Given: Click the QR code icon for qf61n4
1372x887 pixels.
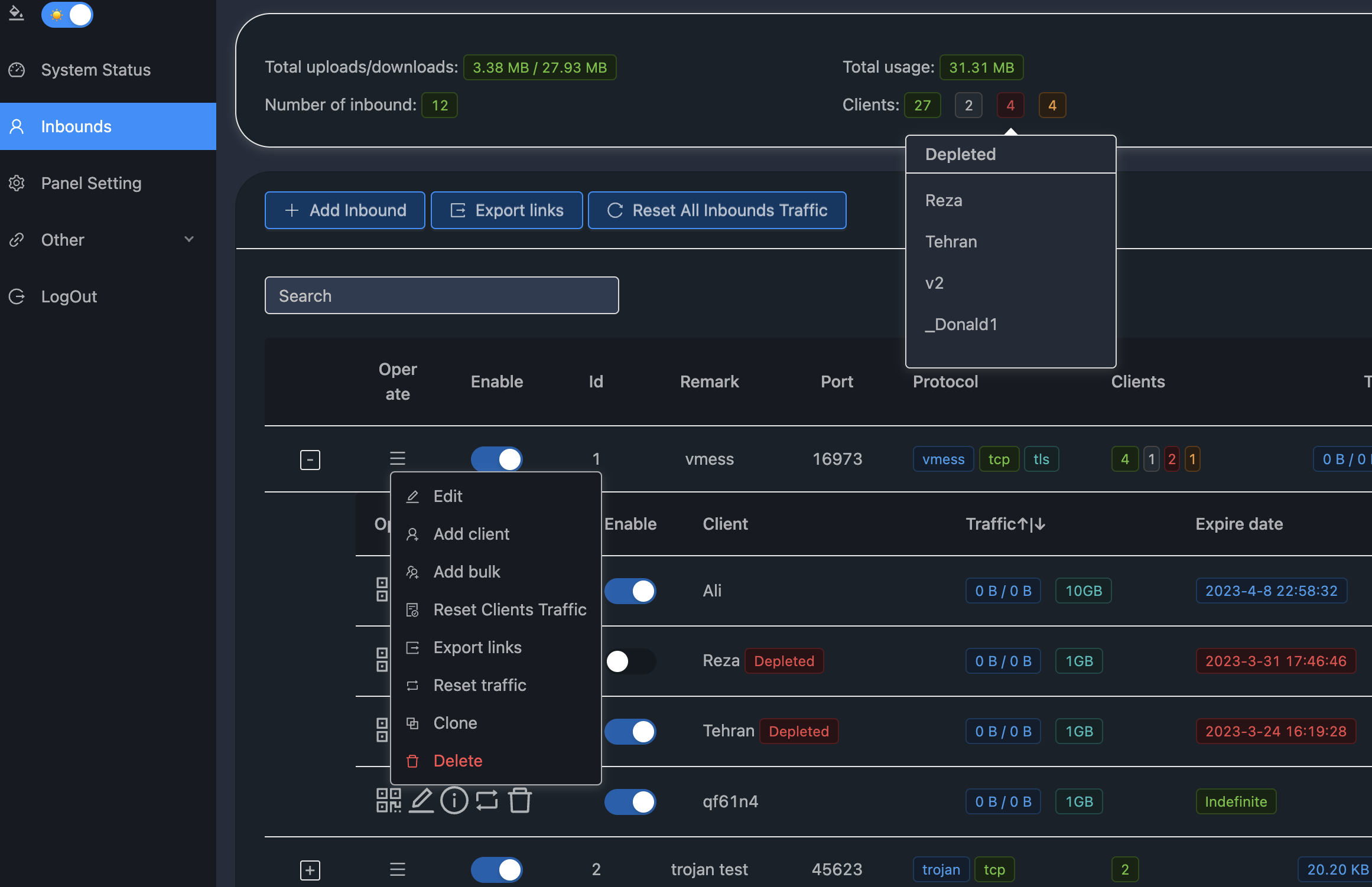Looking at the screenshot, I should tap(388, 801).
